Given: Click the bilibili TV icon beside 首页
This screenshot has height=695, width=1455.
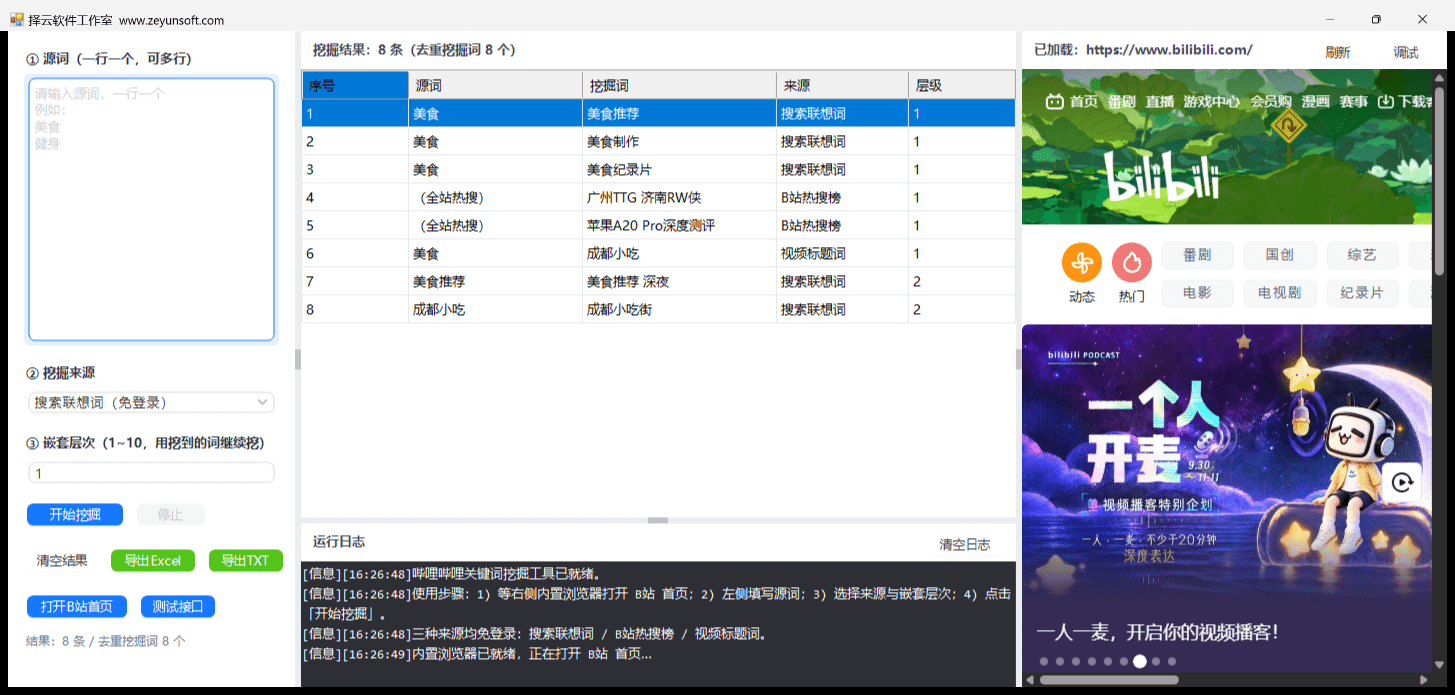Looking at the screenshot, I should click(x=1054, y=101).
